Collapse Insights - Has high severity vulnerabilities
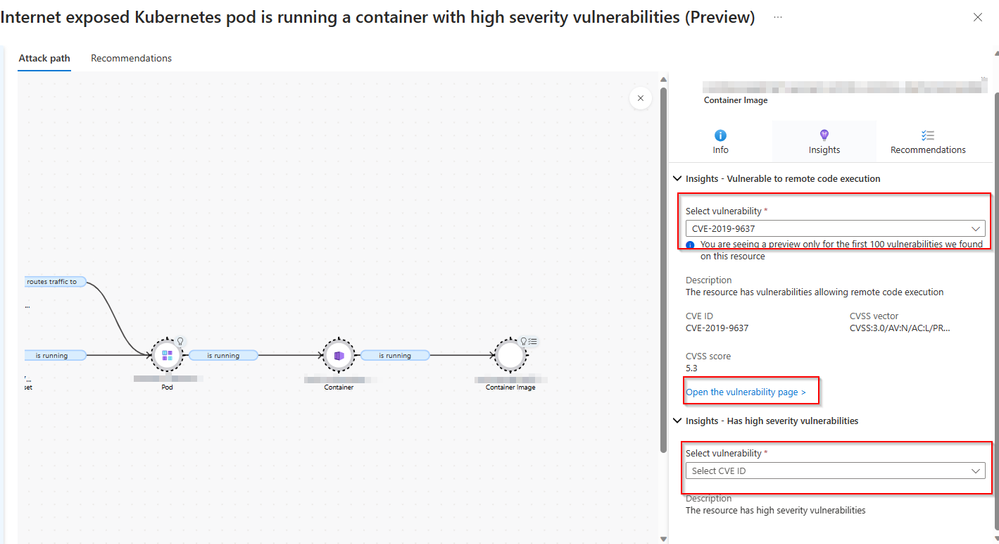 677,420
